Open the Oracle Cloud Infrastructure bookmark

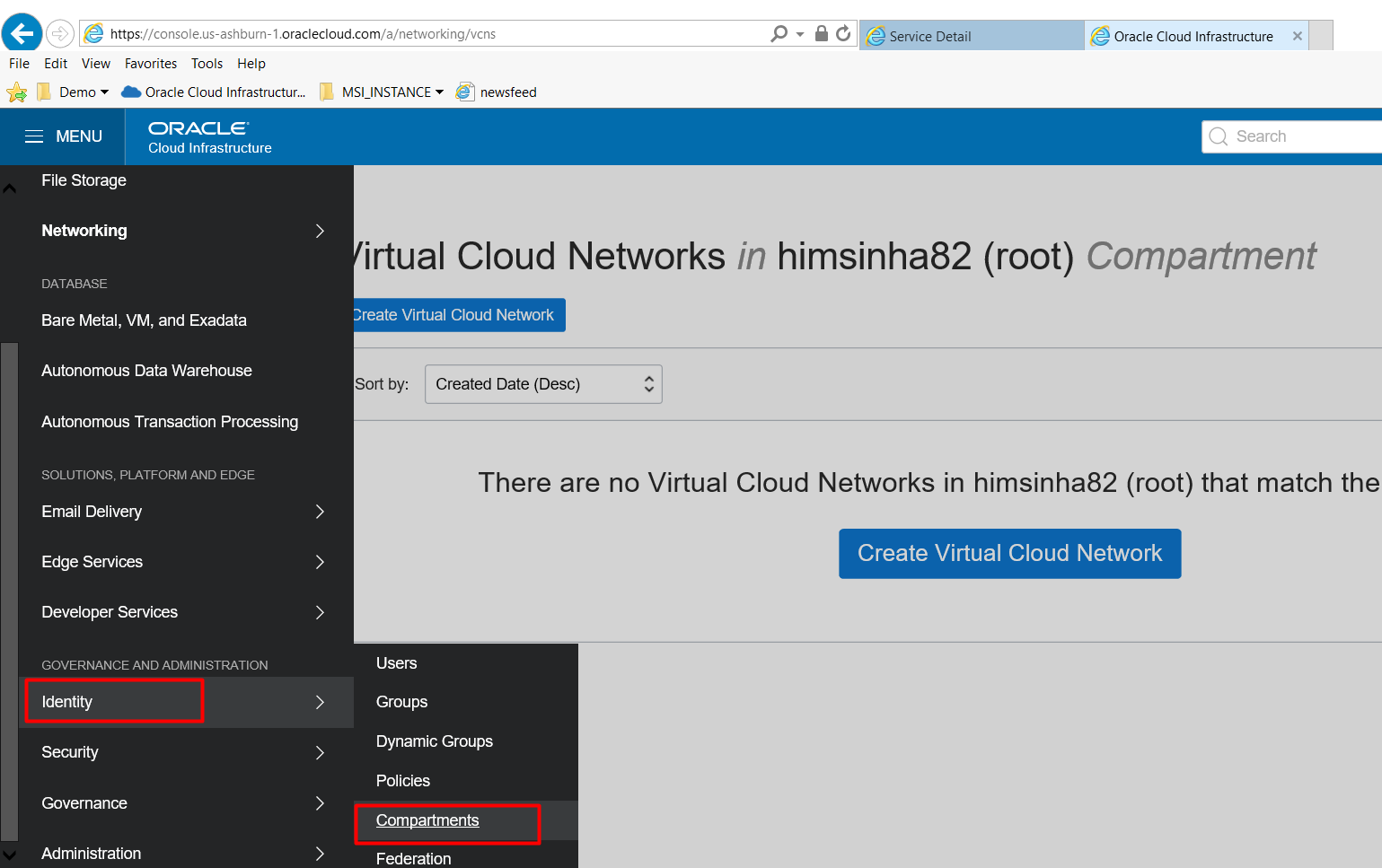214,92
